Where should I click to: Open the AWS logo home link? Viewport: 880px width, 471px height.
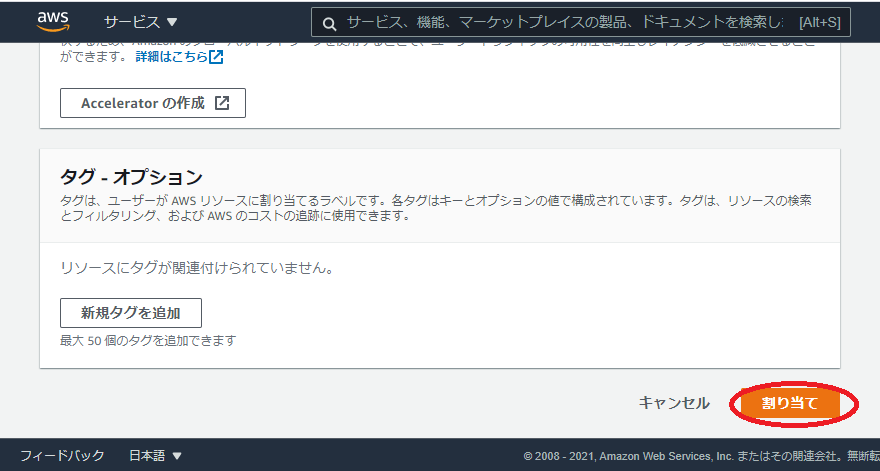pyautogui.click(x=53, y=22)
